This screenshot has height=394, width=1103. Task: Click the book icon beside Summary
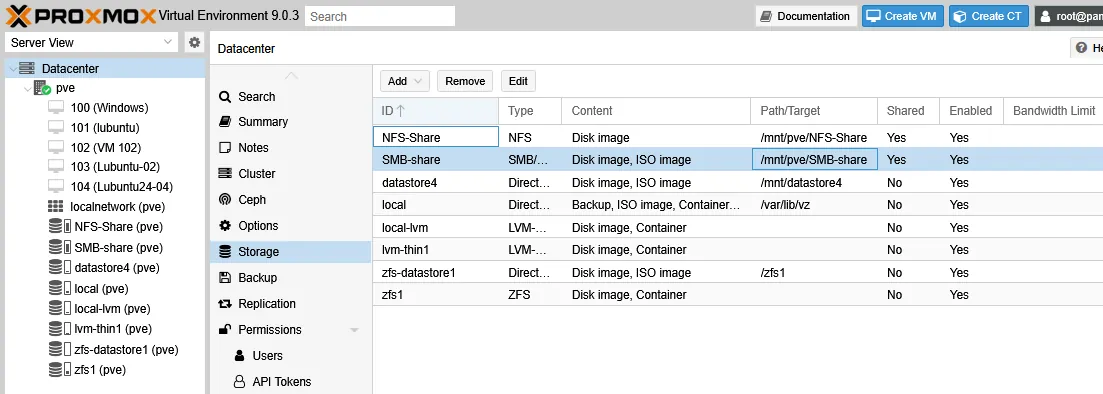225,122
